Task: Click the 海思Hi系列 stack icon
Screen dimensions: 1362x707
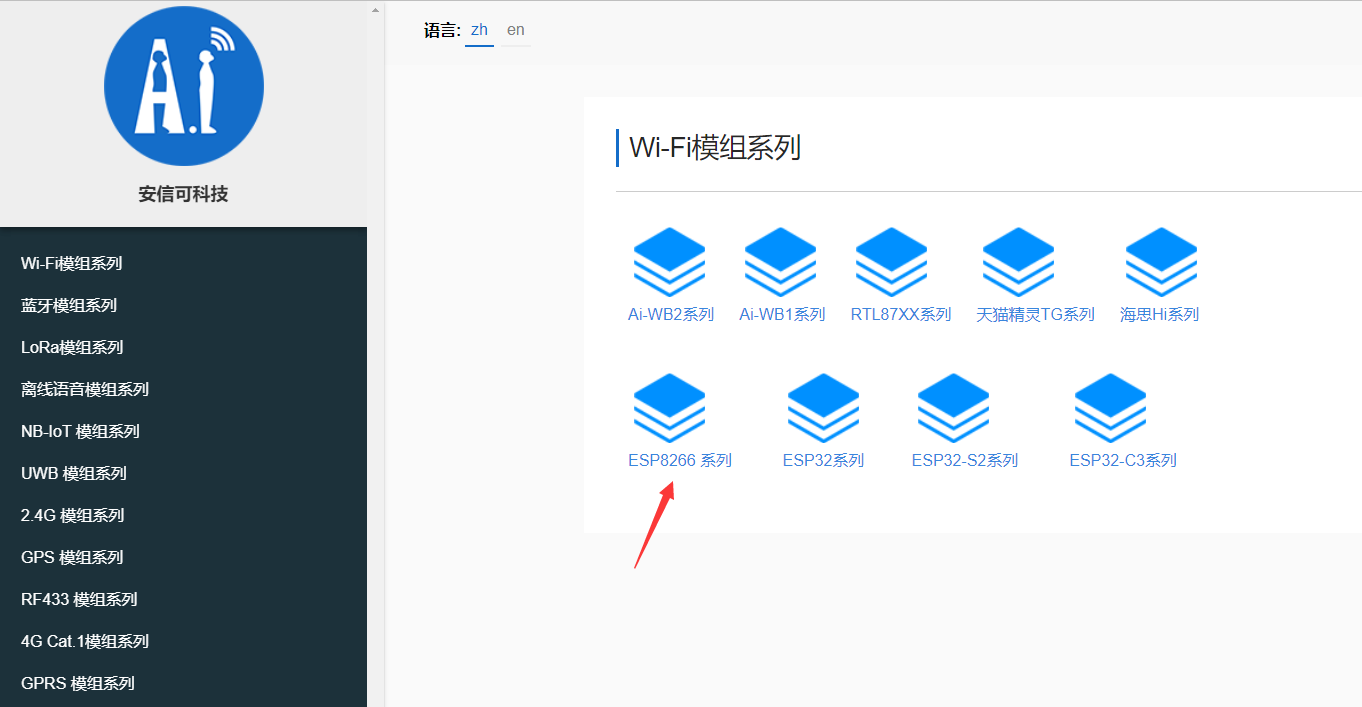Action: pos(1162,263)
